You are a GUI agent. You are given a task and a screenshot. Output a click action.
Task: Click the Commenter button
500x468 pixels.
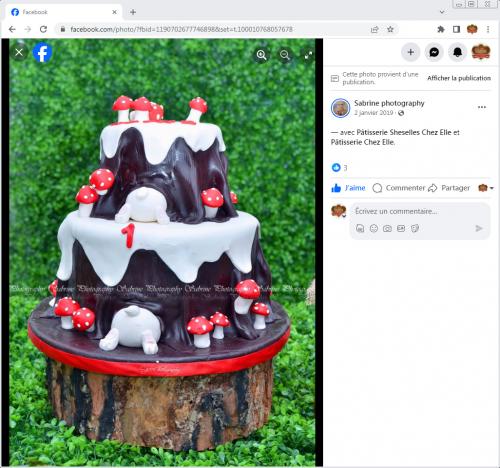tap(399, 188)
